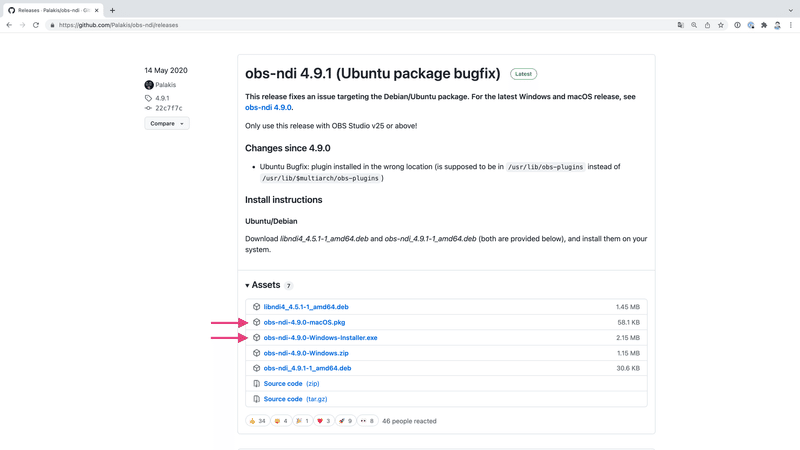Follow the obs-ndi 4.9.0 link
The height and width of the screenshot is (450, 800).
click(268, 108)
